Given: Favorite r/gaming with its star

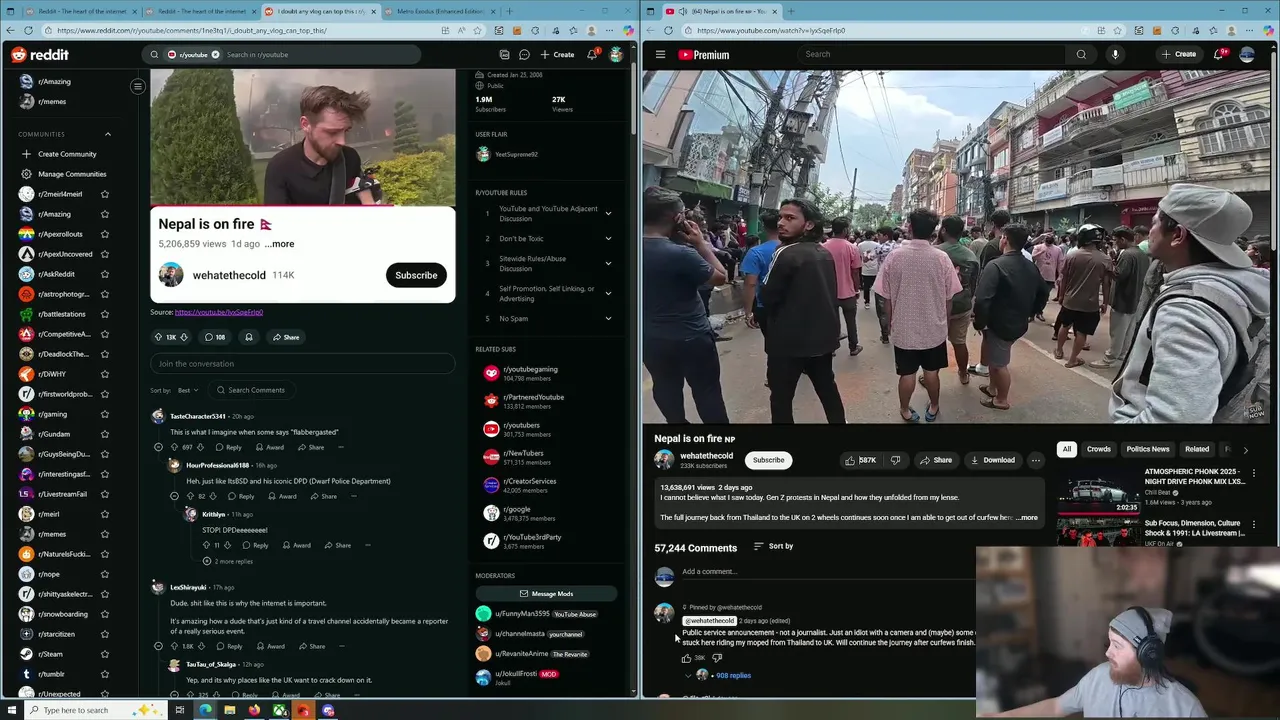Looking at the screenshot, I should click(x=105, y=414).
